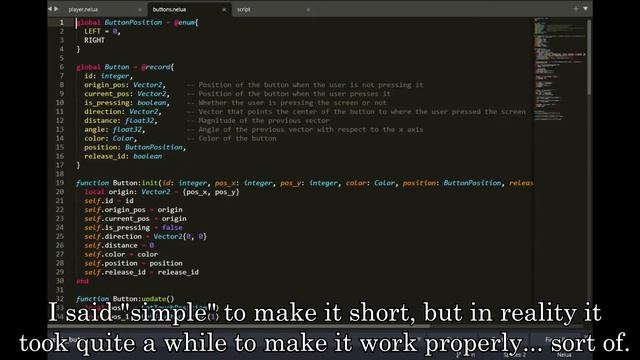The height and width of the screenshot is (360, 640).
Task: Click 'release_id: boolean' field on line 16
Action: pos(123,156)
